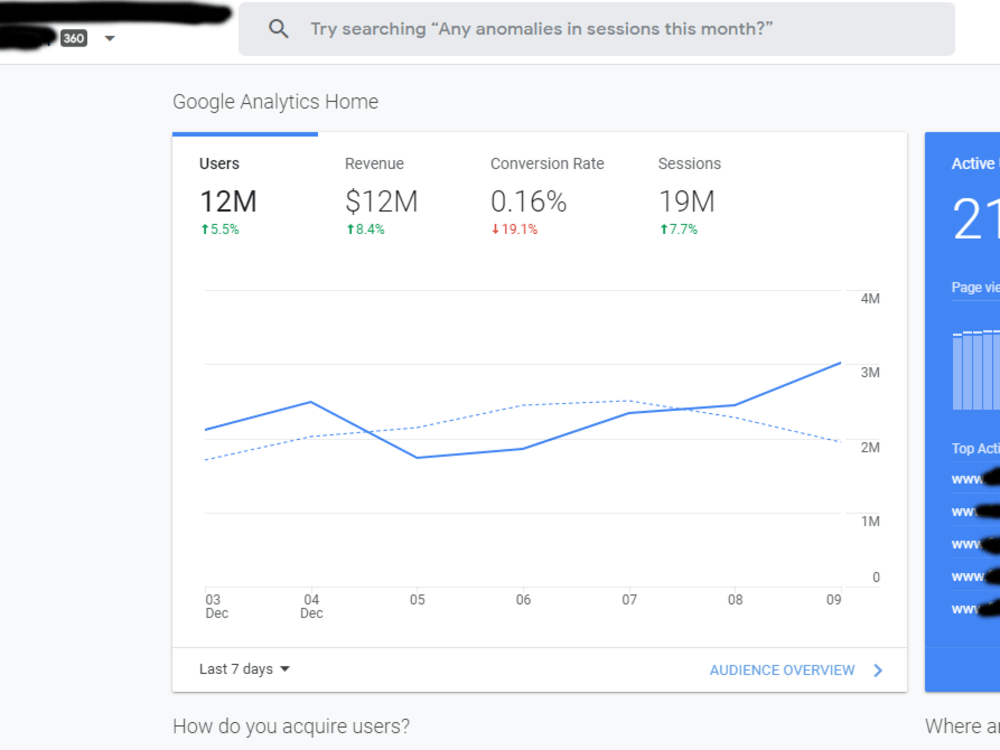Screen dimensions: 1000x750
Task: Click the Google Analytics Home heading
Action: tap(276, 102)
